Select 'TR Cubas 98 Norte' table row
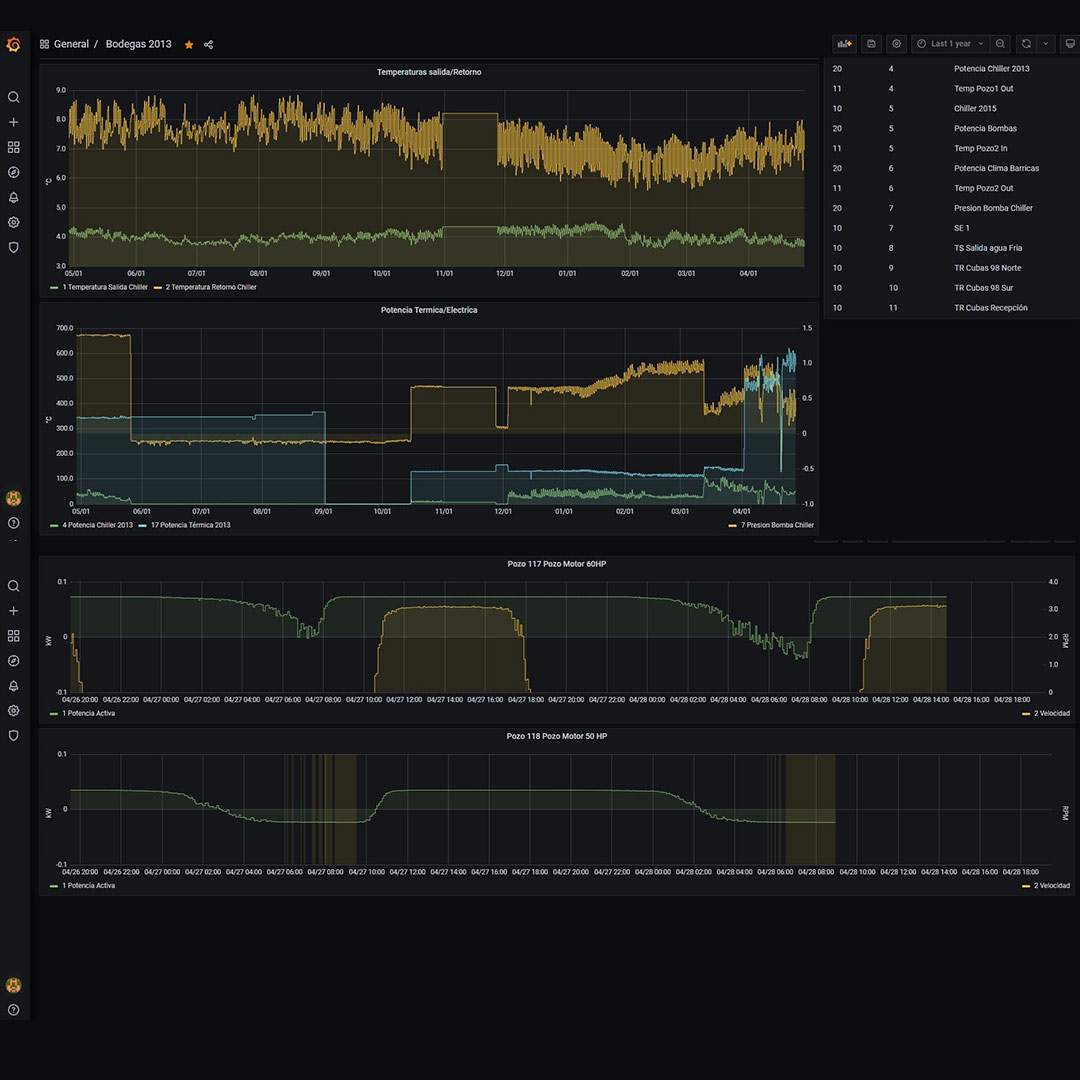The image size is (1080, 1080). click(951, 269)
